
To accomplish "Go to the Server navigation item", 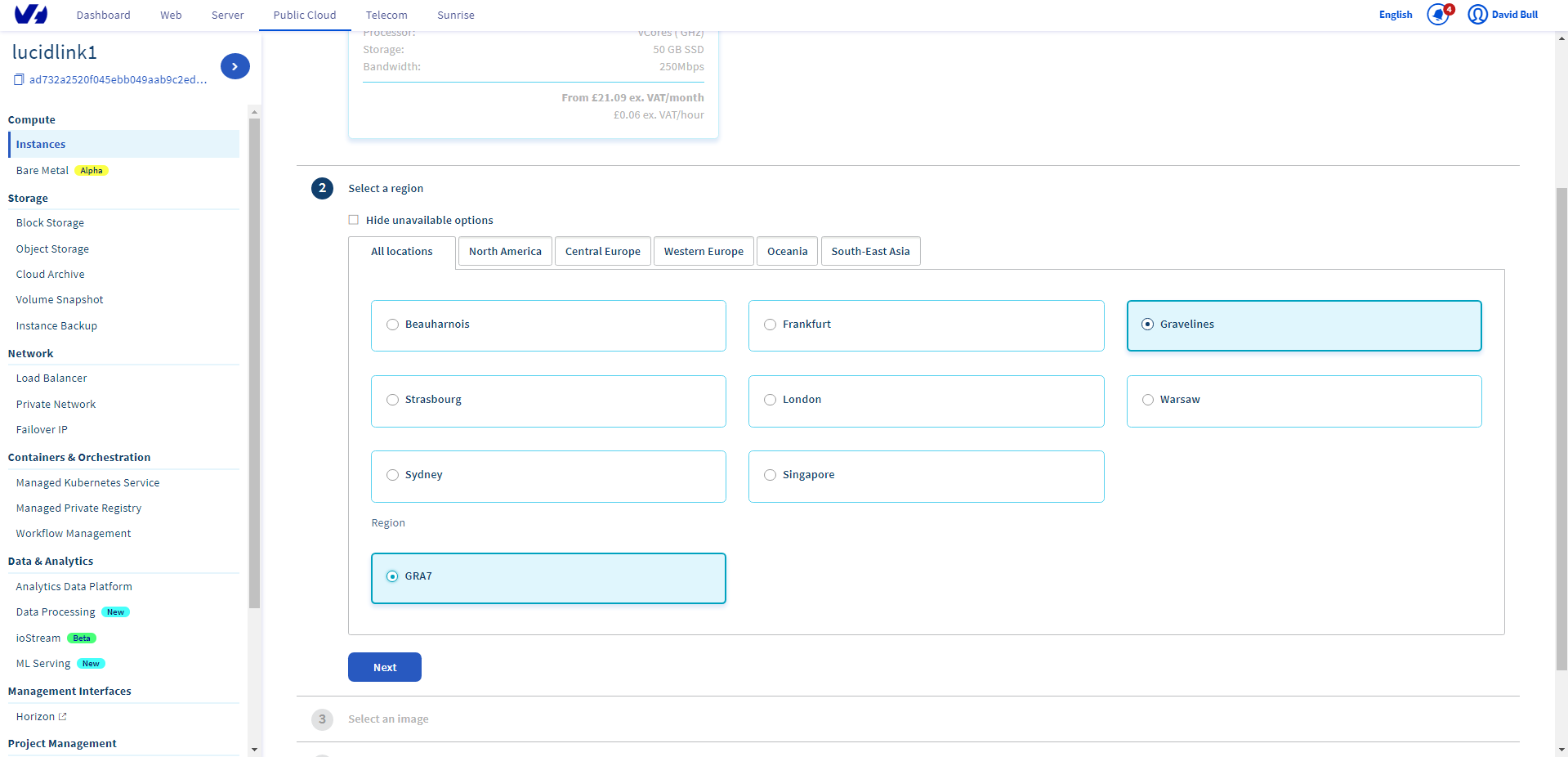I will pyautogui.click(x=227, y=15).
